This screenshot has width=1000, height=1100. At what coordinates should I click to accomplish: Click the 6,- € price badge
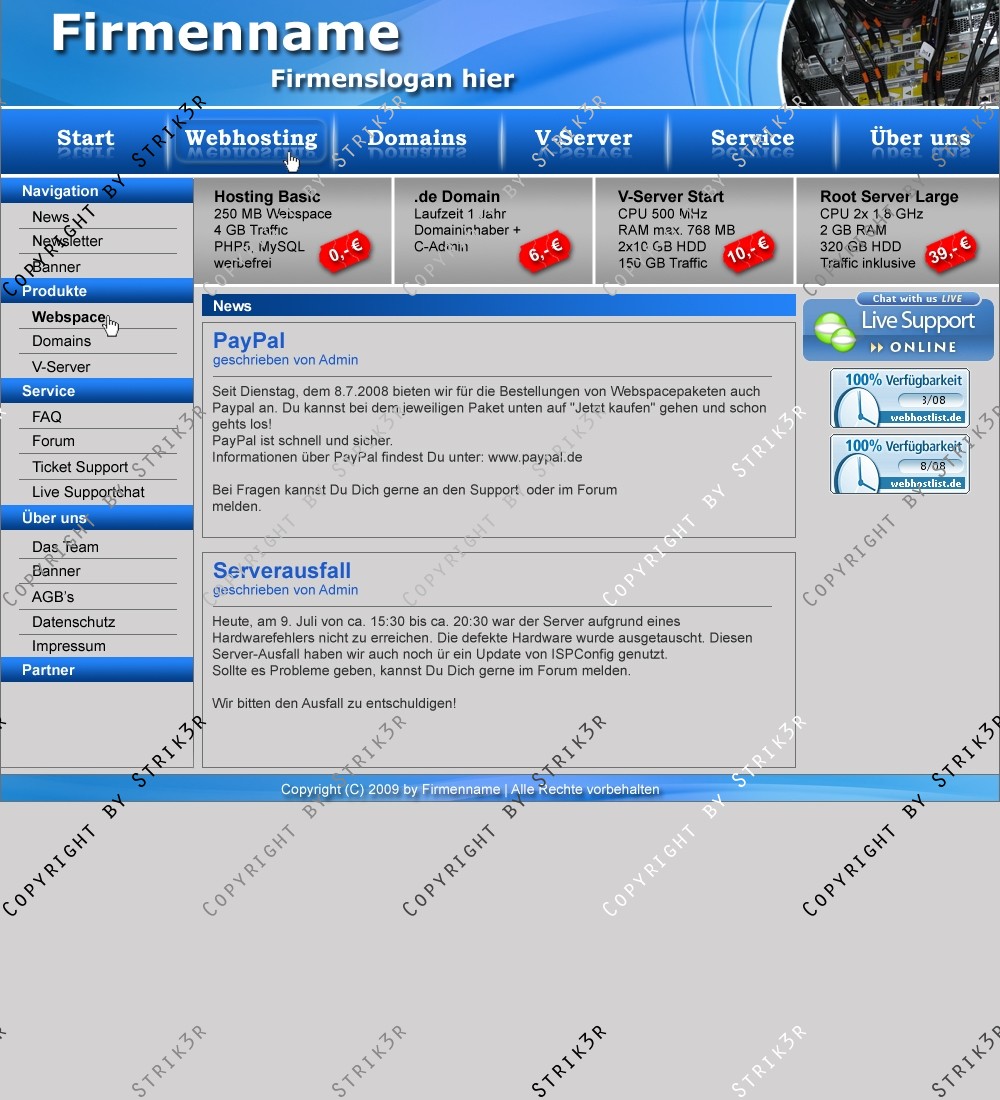tap(545, 250)
